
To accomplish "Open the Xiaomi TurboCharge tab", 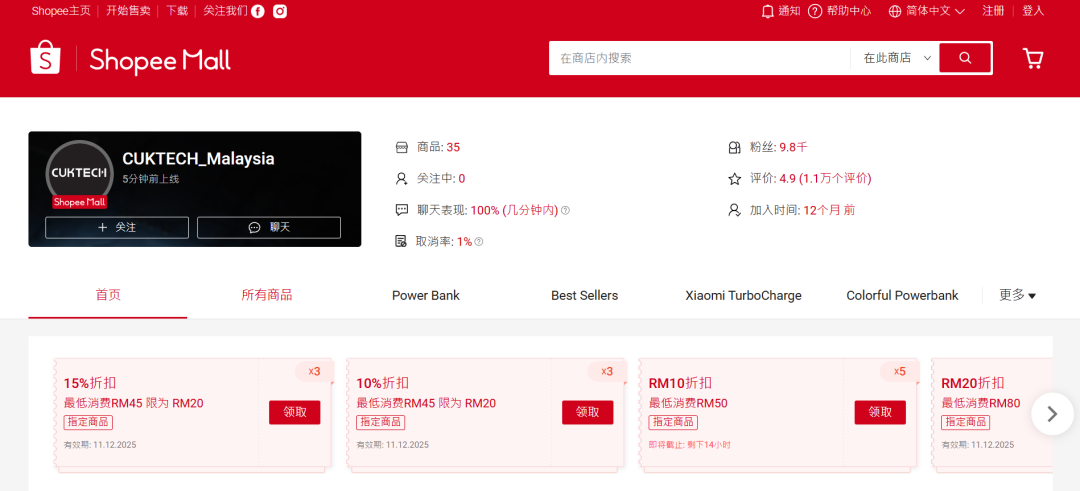I will pyautogui.click(x=743, y=295).
